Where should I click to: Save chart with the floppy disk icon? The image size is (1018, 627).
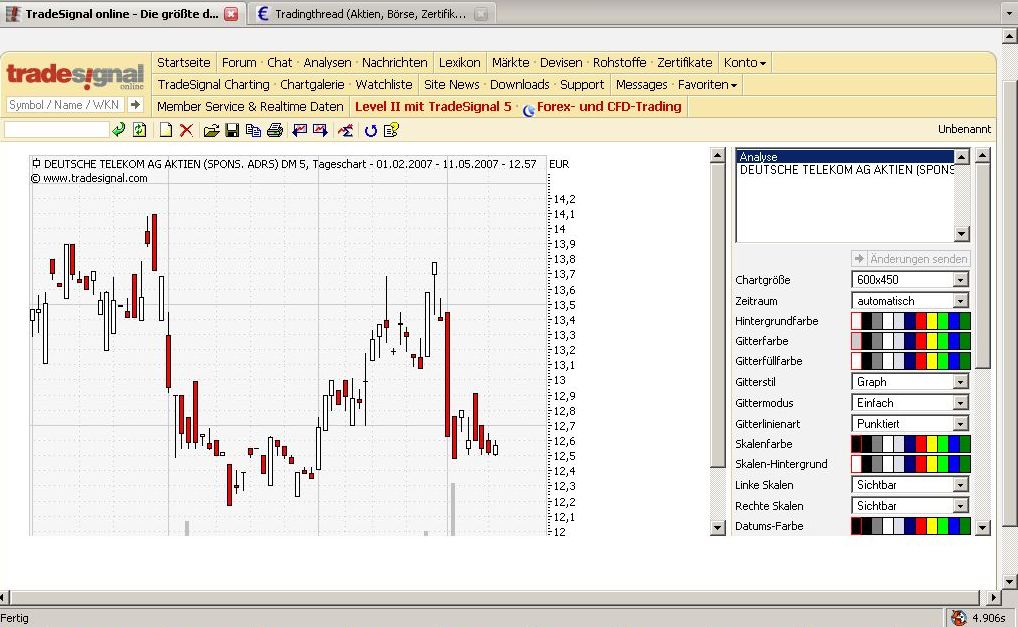(232, 130)
